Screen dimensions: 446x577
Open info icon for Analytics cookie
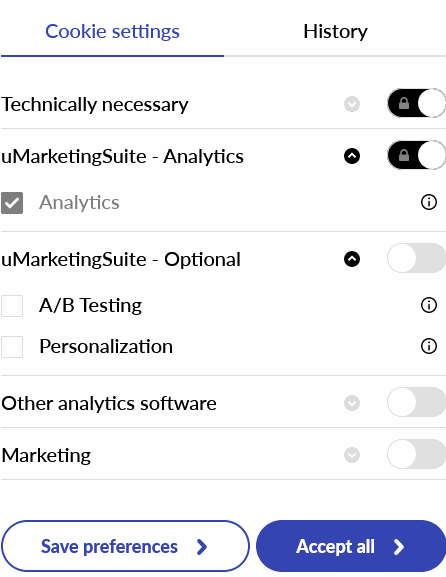pos(429,202)
